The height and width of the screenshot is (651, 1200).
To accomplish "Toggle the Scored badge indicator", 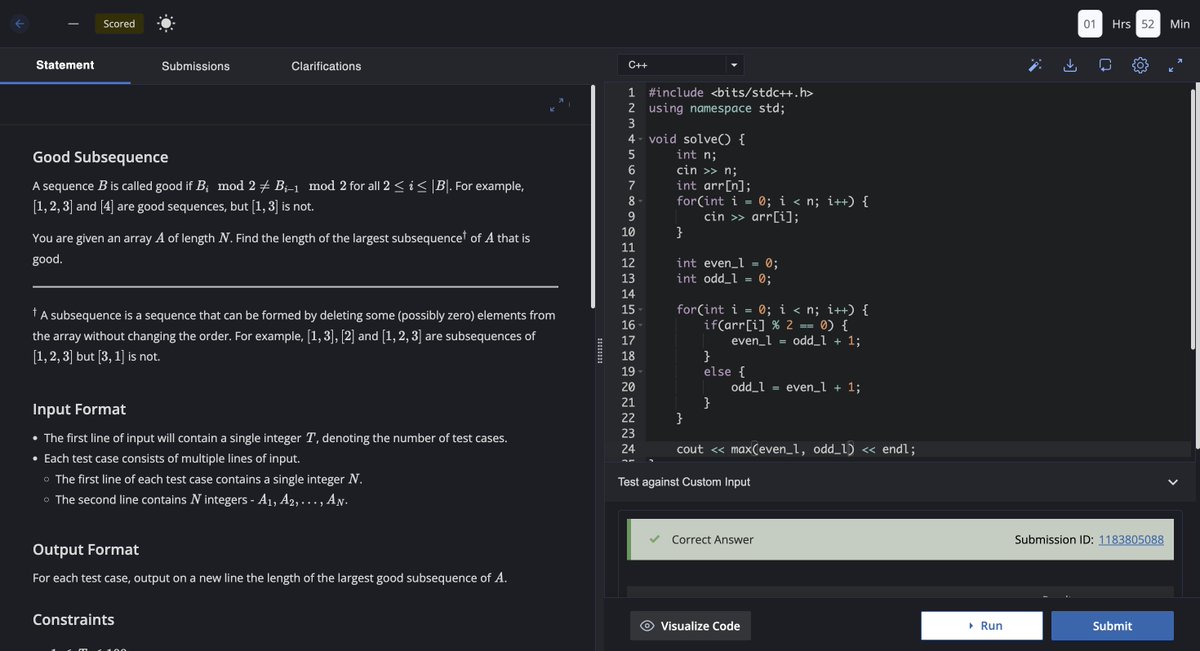I will [x=119, y=22].
